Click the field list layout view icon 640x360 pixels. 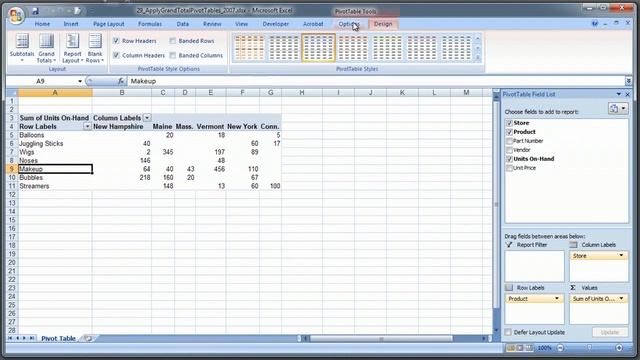pos(613,108)
